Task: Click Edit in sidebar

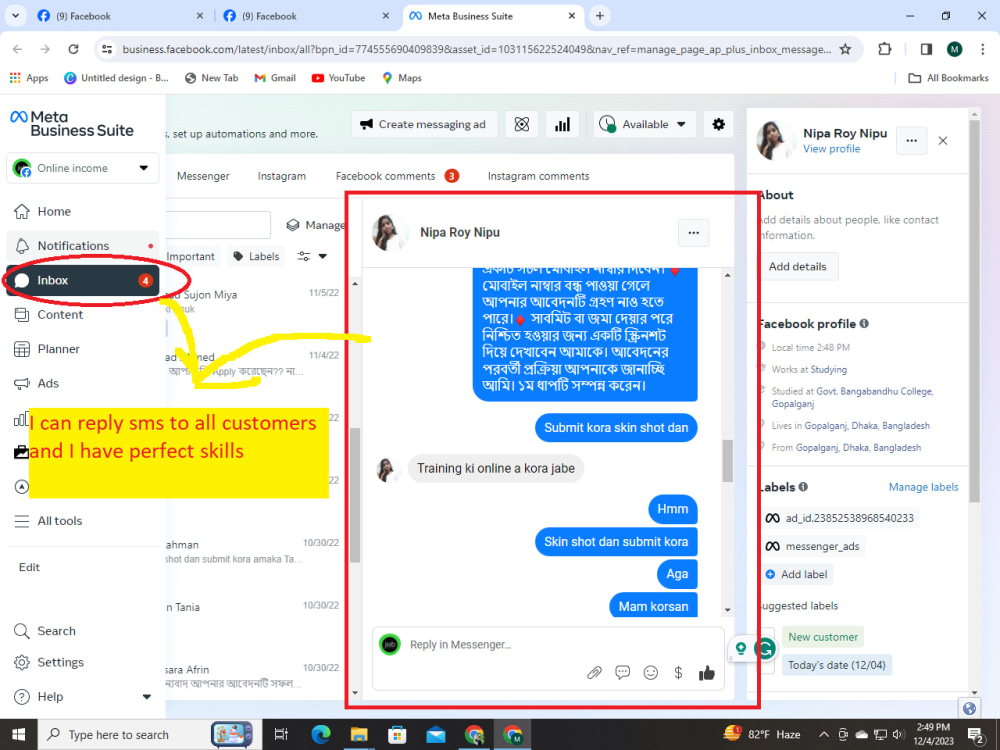Action: 29,567
